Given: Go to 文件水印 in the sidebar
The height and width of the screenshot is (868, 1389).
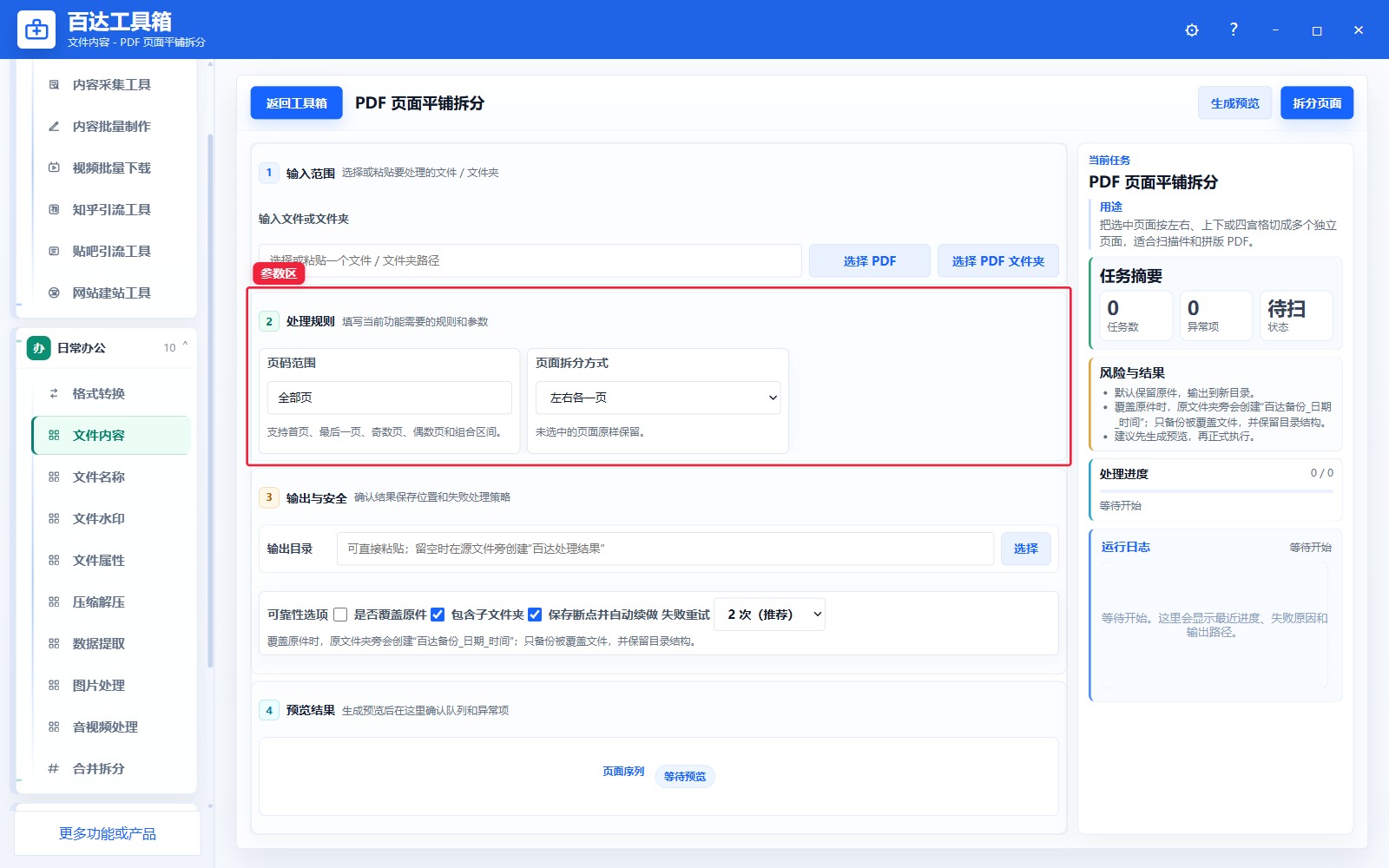Looking at the screenshot, I should tap(111, 519).
